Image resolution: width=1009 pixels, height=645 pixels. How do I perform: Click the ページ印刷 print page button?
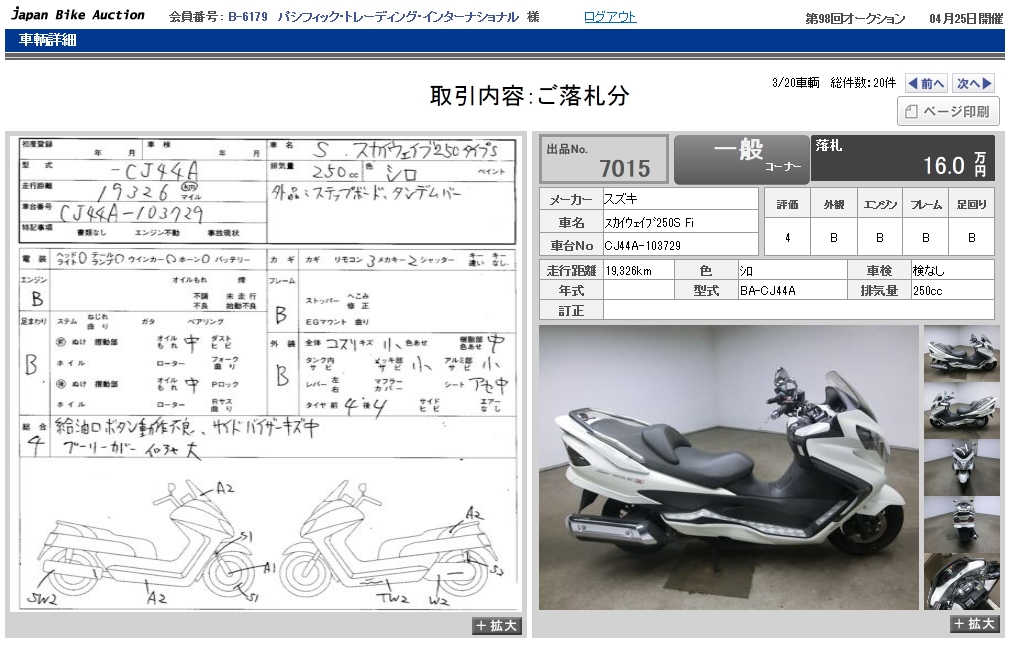pyautogui.click(x=948, y=111)
